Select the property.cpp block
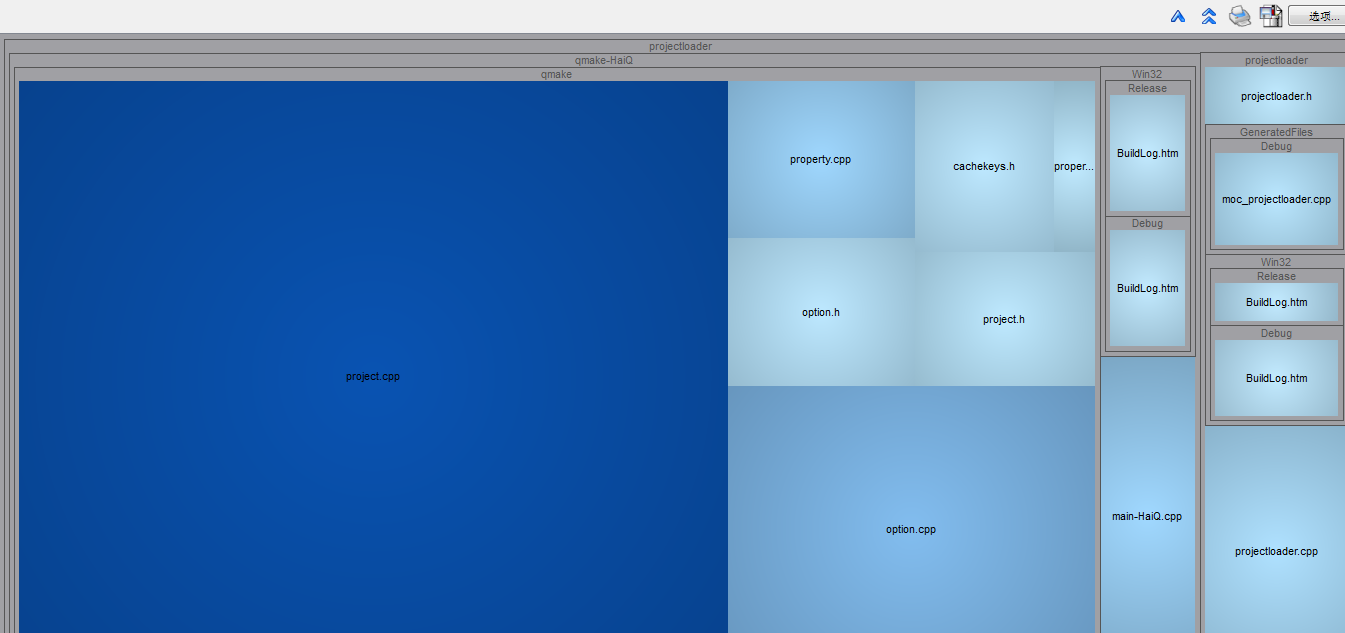1345x633 pixels. (x=821, y=159)
